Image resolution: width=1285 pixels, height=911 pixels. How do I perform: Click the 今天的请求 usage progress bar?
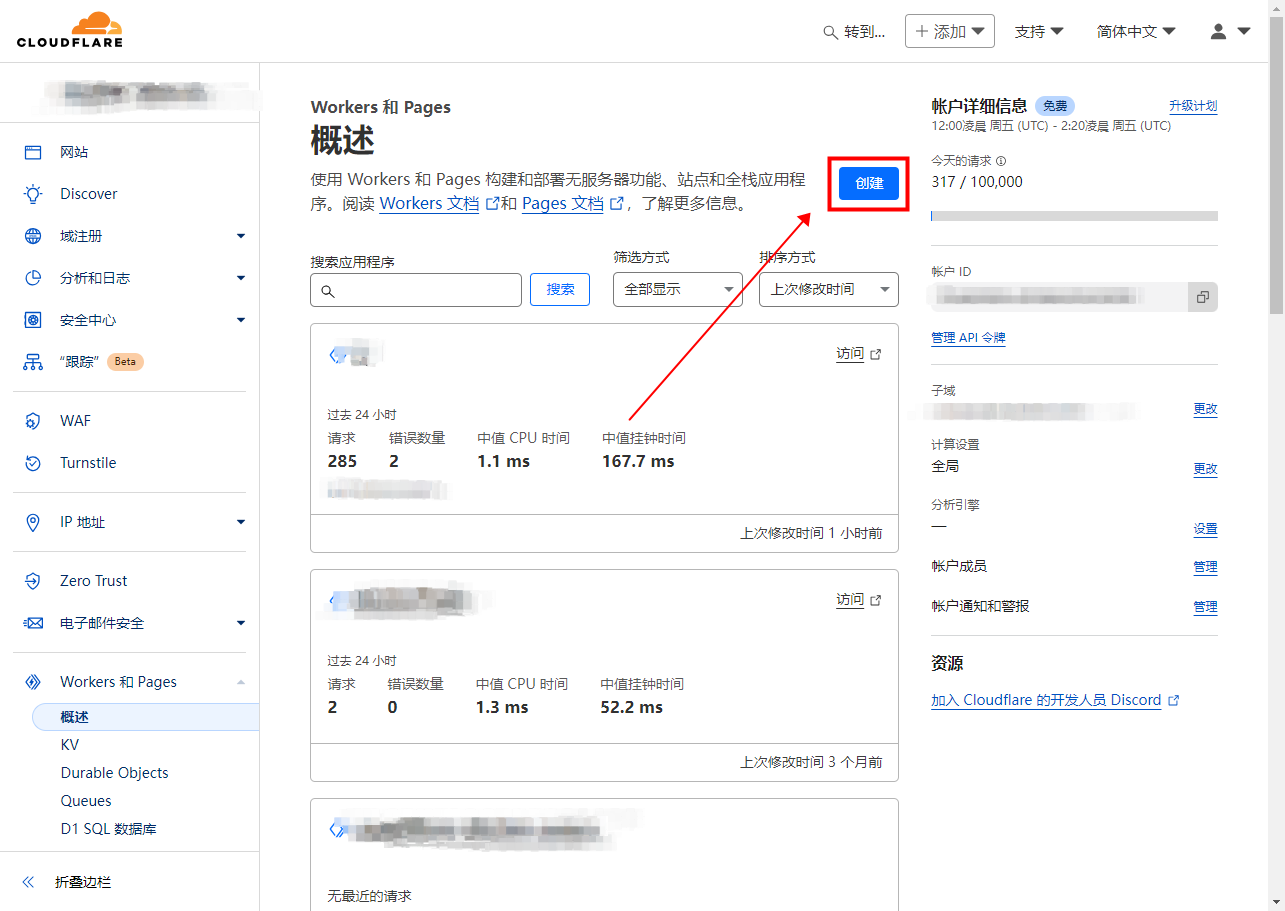(1074, 216)
